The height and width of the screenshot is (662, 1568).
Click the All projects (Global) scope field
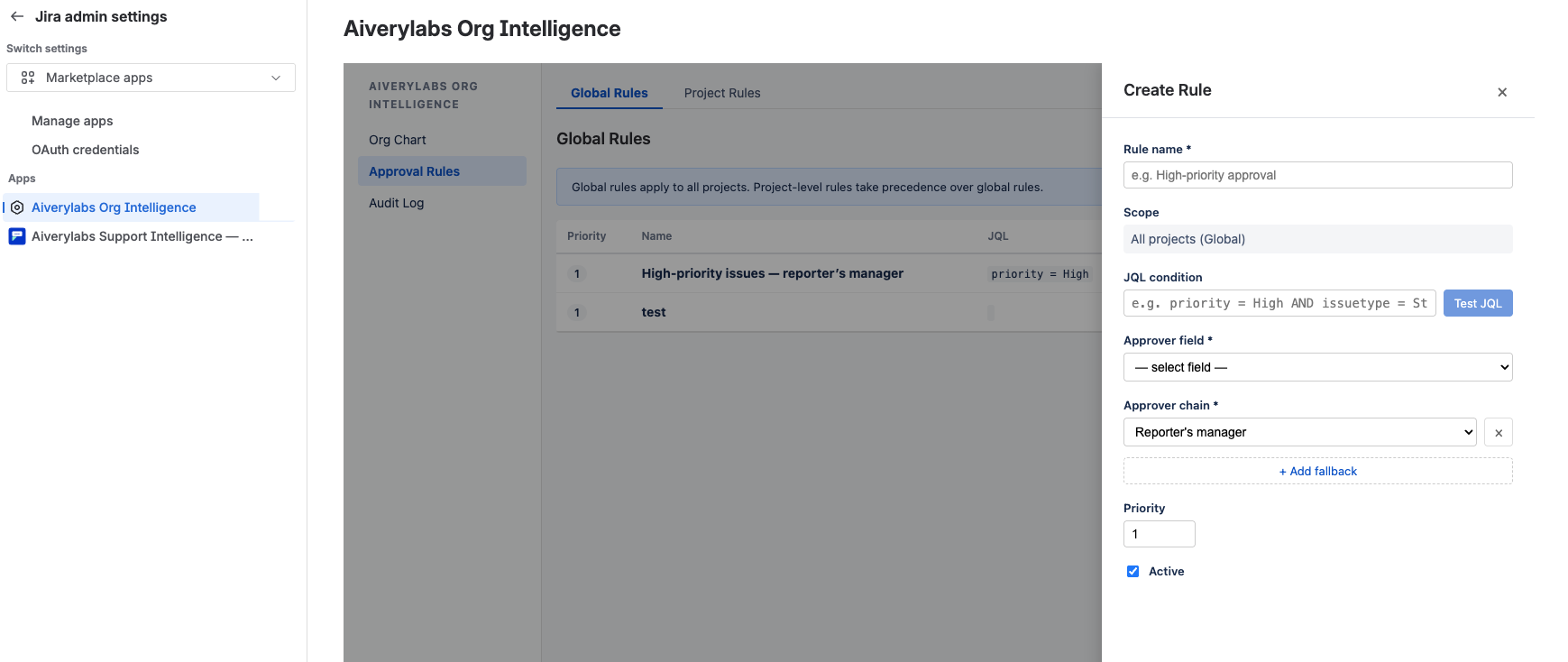1317,239
